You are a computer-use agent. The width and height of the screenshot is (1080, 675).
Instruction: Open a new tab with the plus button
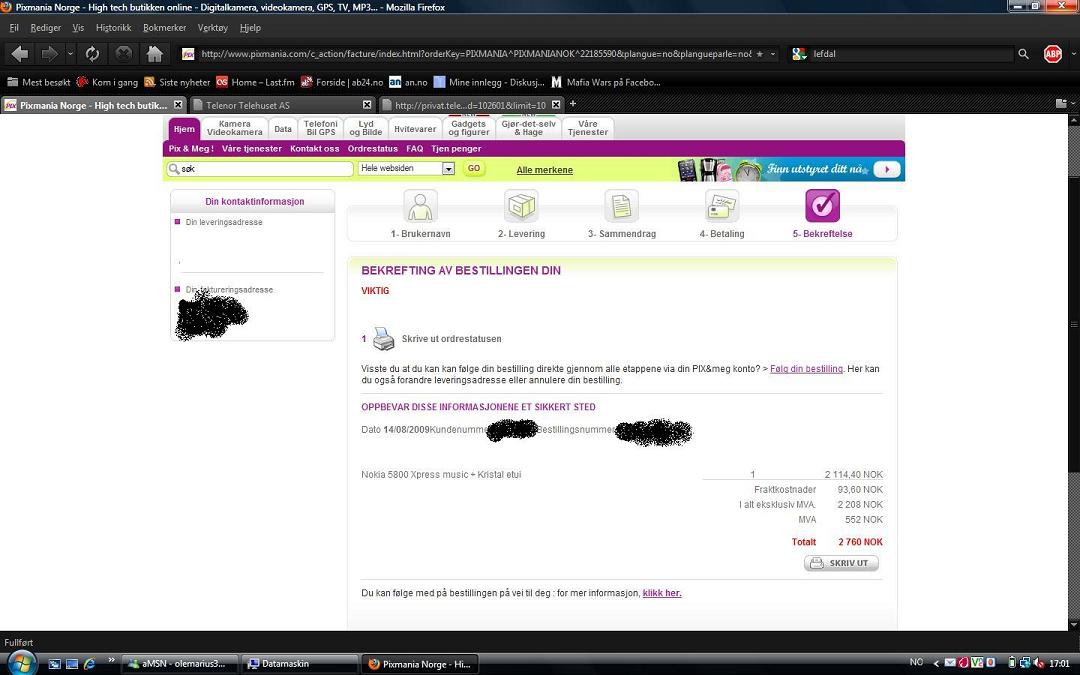[572, 104]
